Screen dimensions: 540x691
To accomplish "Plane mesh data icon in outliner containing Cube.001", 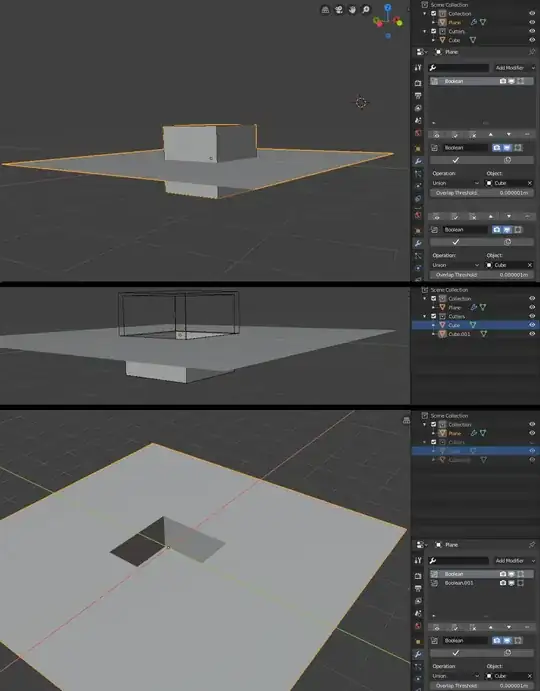I will [483, 307].
